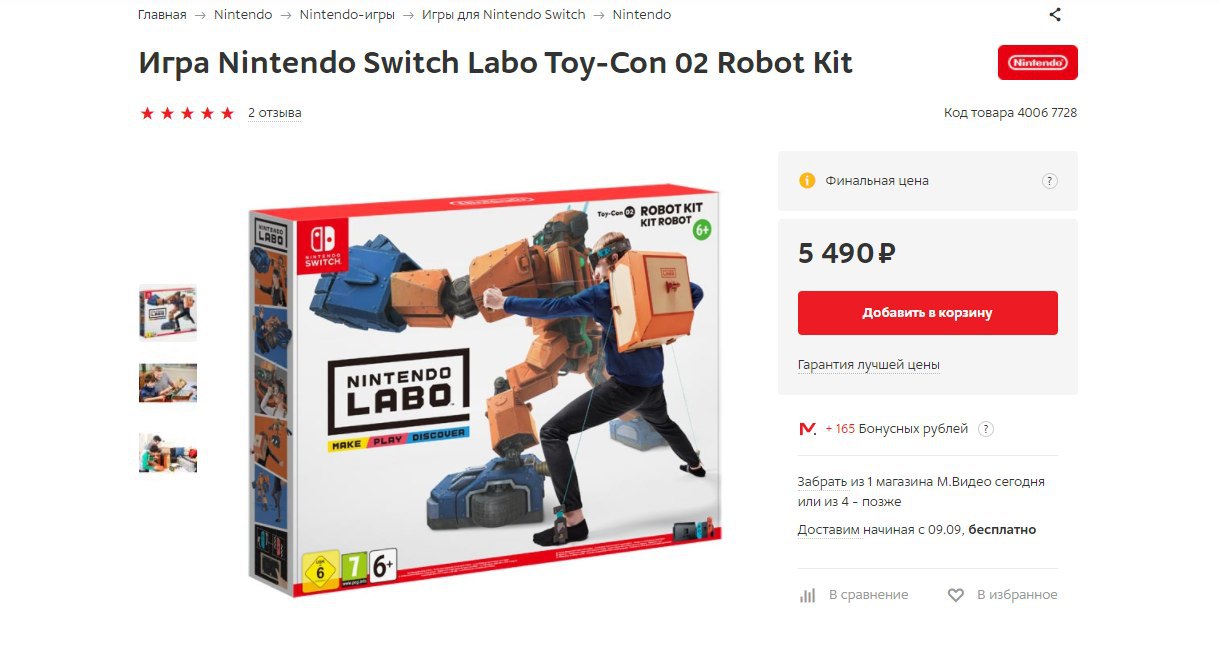The image size is (1219, 671).
Task: Click the red M bonus logo icon
Action: [807, 429]
